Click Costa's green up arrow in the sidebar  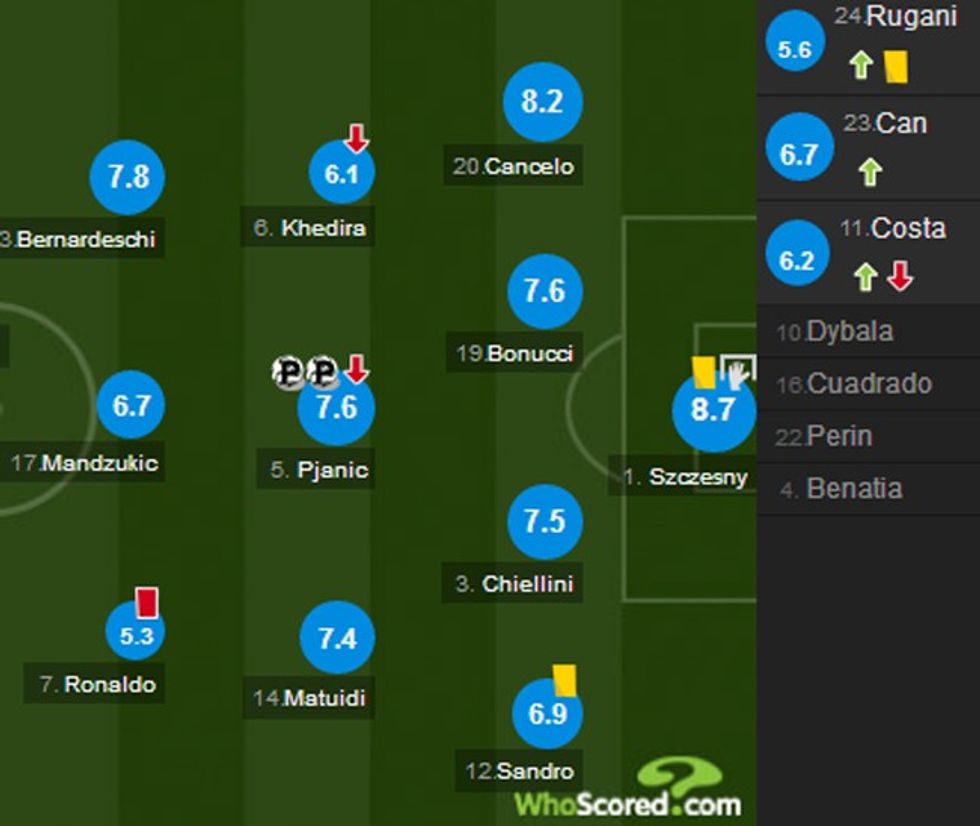pyautogui.click(x=864, y=277)
